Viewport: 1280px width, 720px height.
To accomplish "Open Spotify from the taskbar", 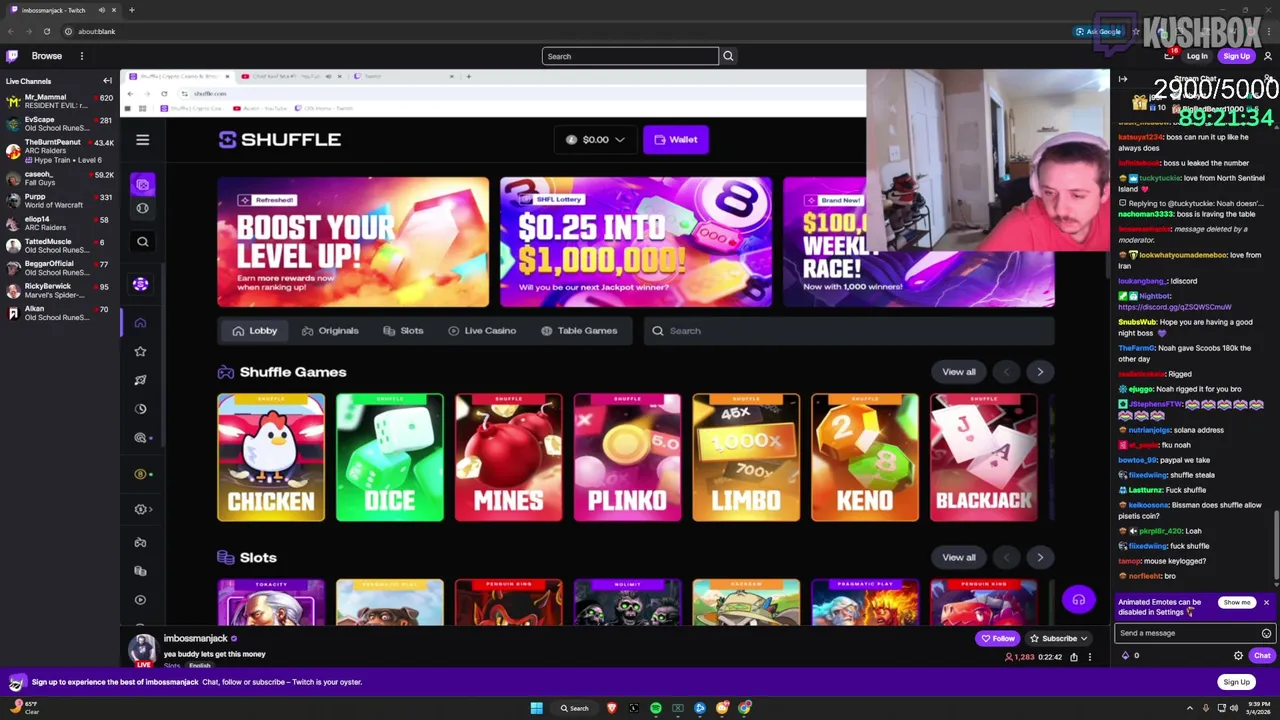I will 656,708.
